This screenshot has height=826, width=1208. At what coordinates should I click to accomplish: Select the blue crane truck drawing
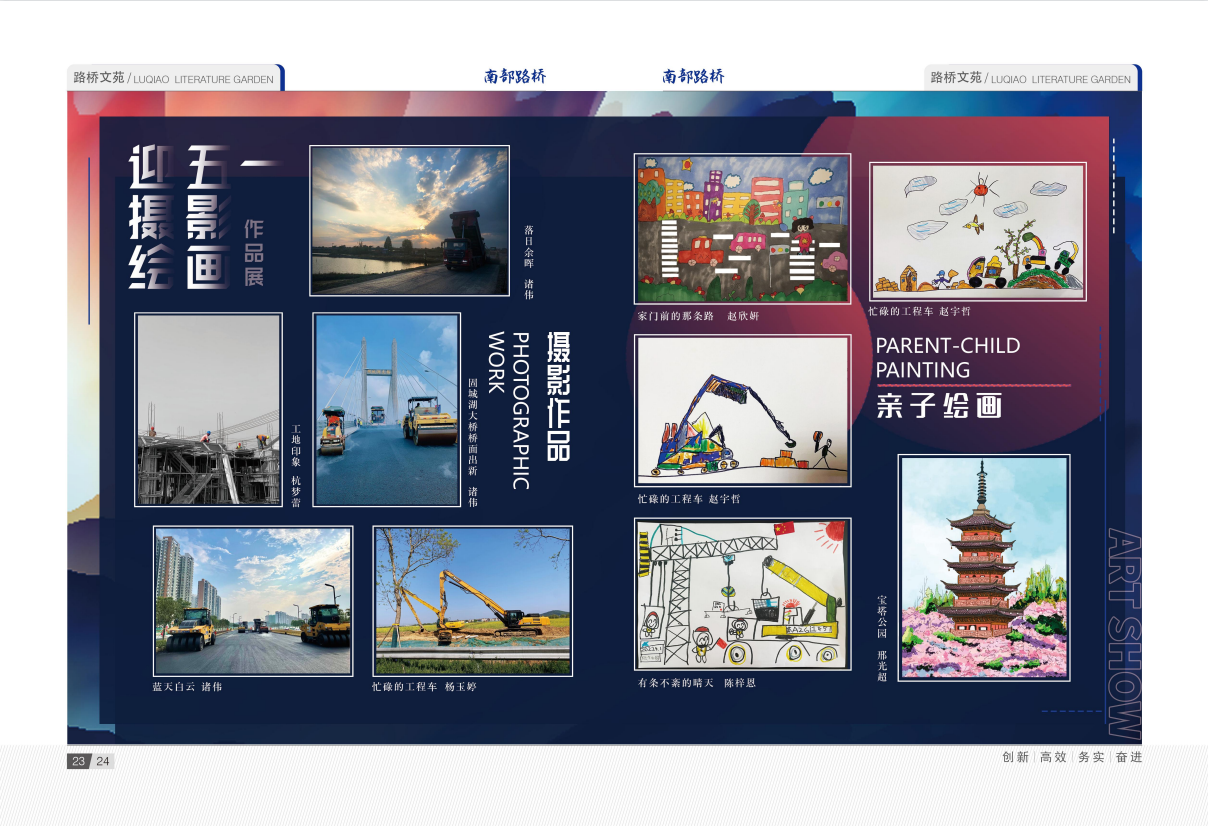[x=743, y=411]
